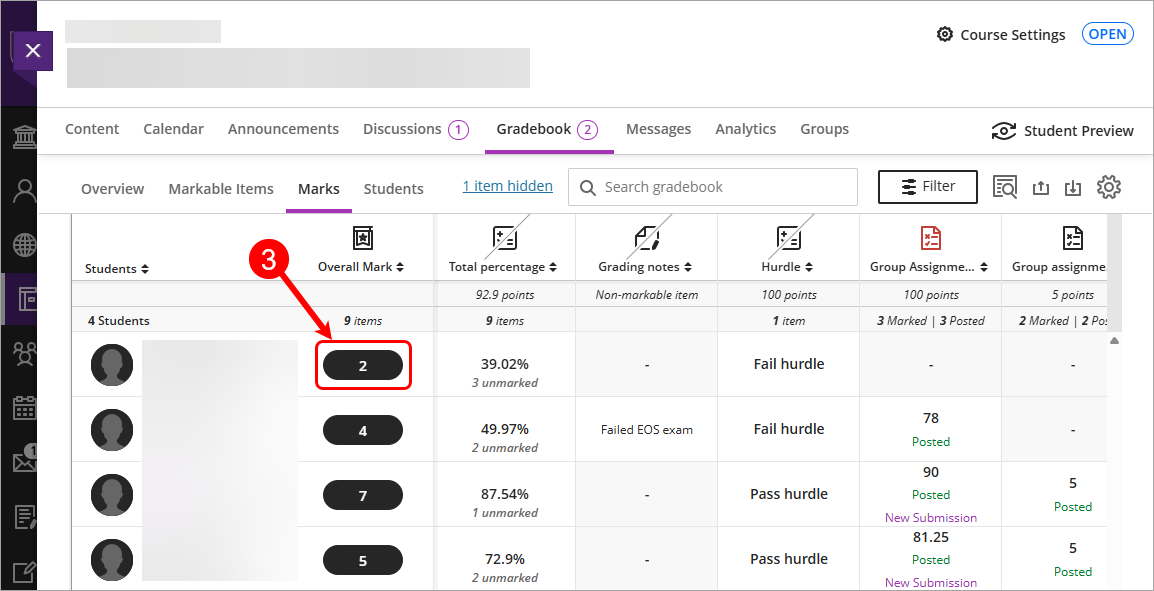
Task: Toggle the OPEN course status badge
Action: point(1108,34)
